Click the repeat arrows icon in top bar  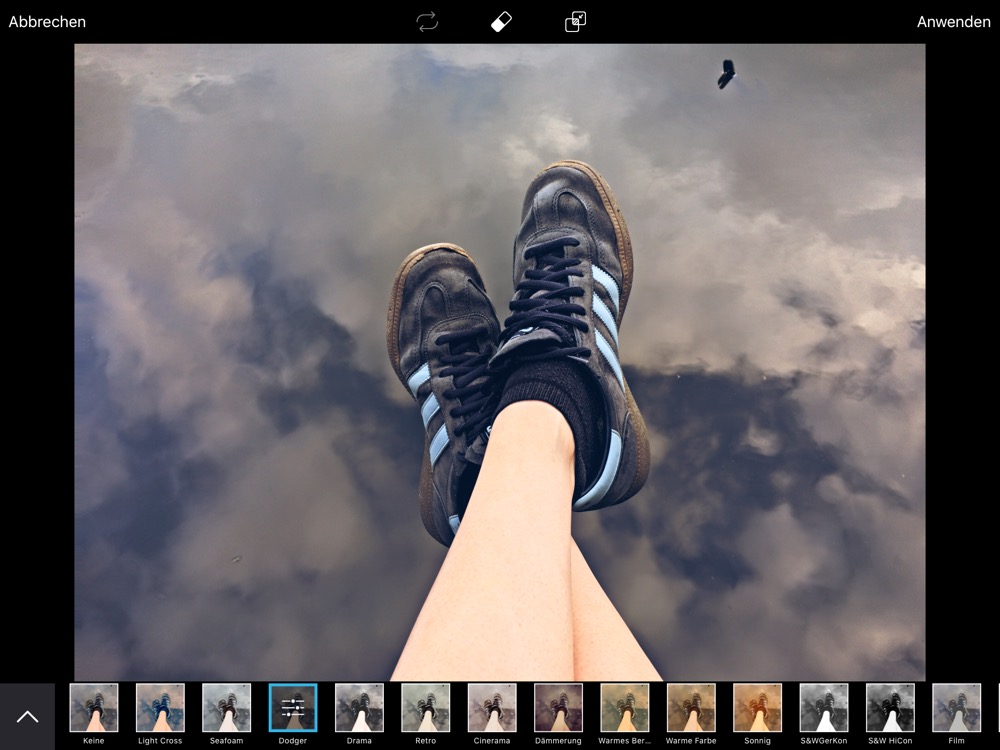[427, 22]
